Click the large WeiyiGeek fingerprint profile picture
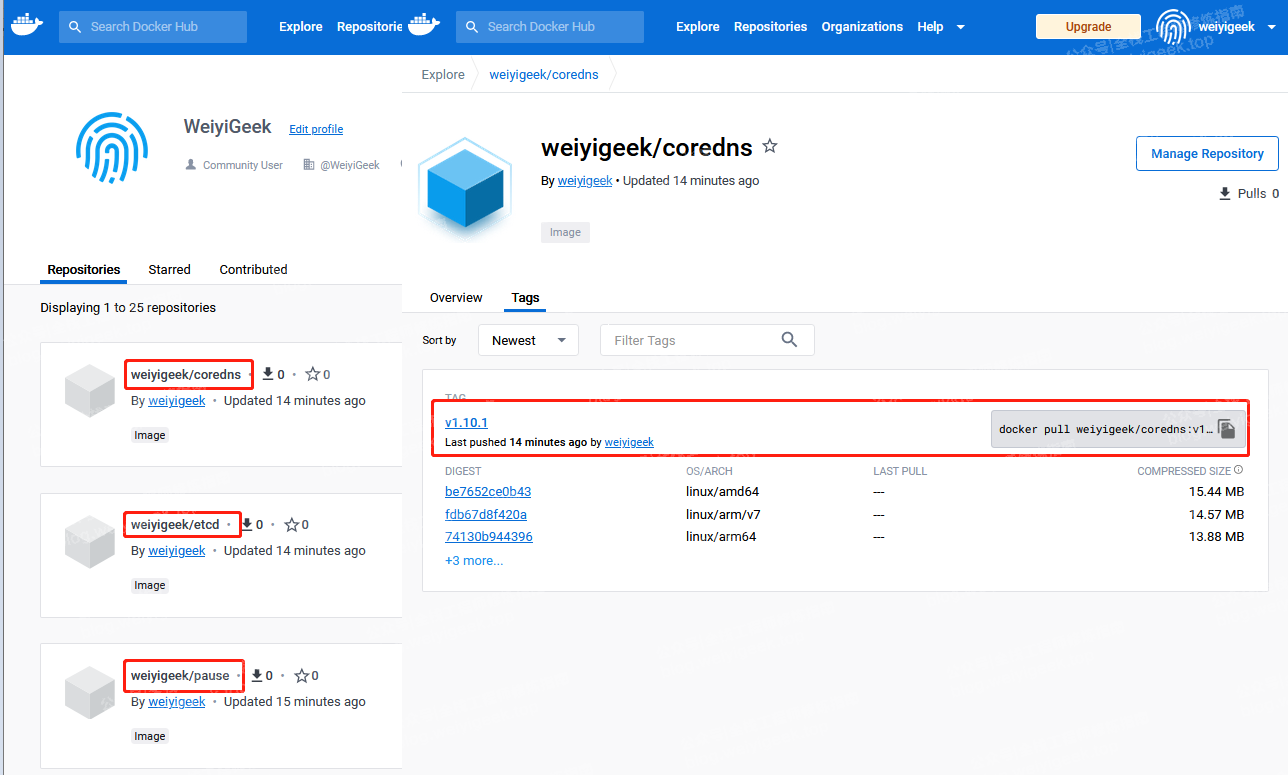The height and width of the screenshot is (775, 1288). 112,148
